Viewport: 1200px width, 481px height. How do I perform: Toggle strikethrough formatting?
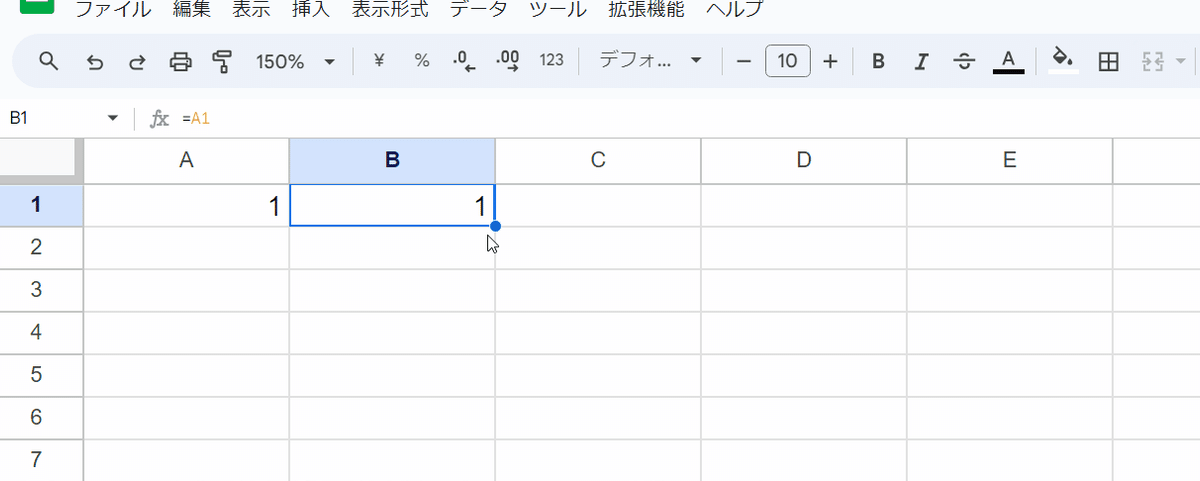click(964, 62)
